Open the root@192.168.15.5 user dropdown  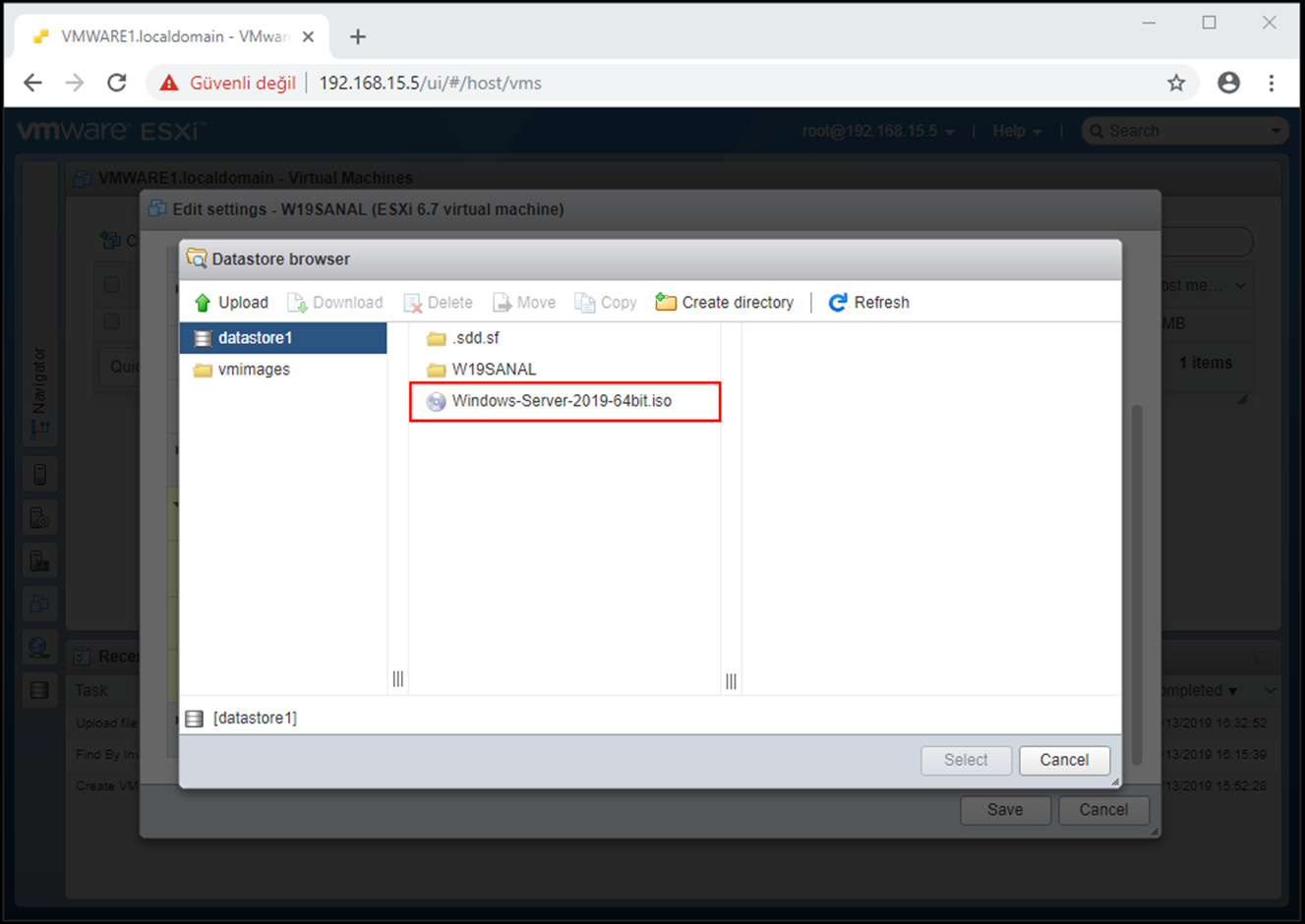pyautogui.click(x=878, y=131)
